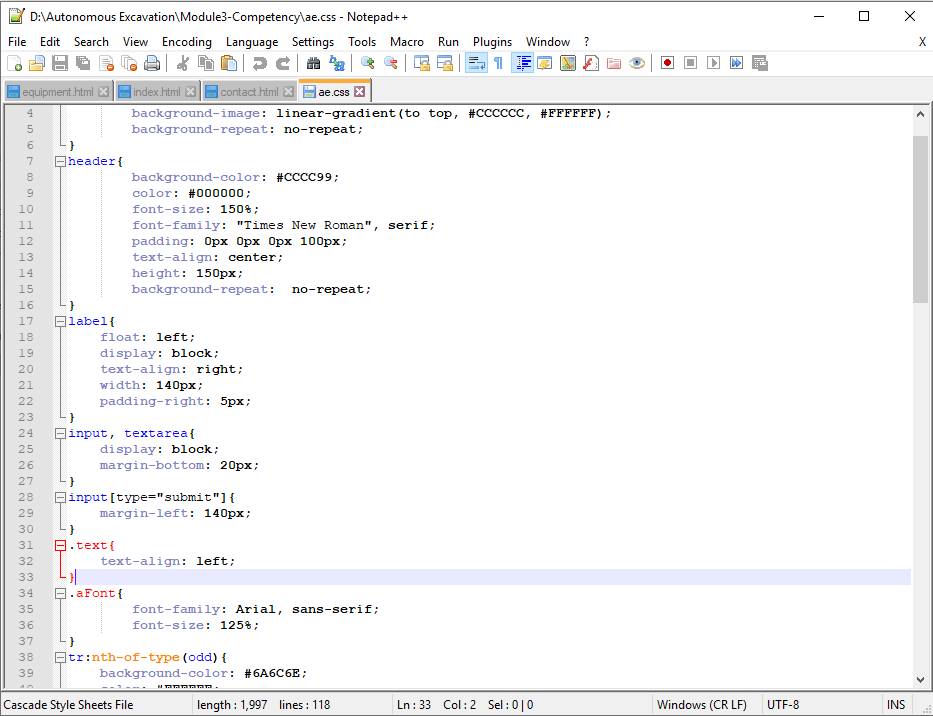The height and width of the screenshot is (716, 933).
Task: Collapse the .text rule fold marker
Action: (60, 545)
